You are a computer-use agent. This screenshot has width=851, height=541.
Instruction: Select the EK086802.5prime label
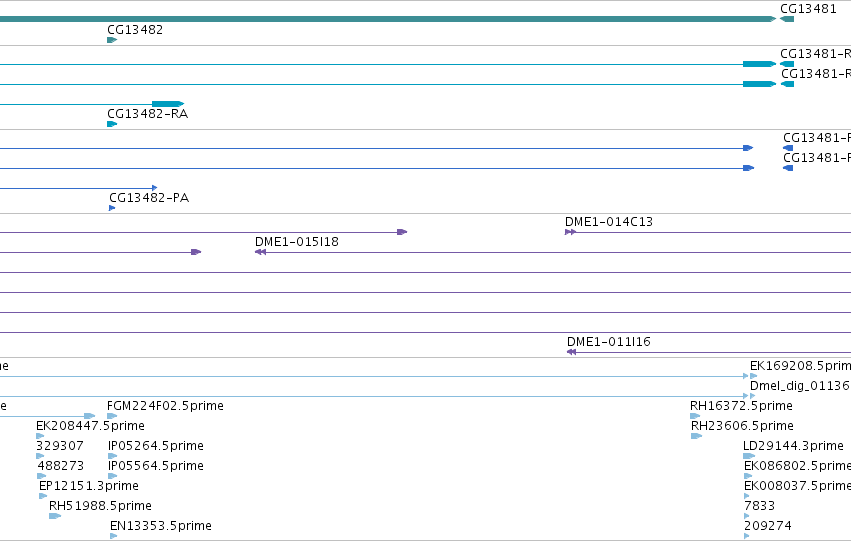797,466
